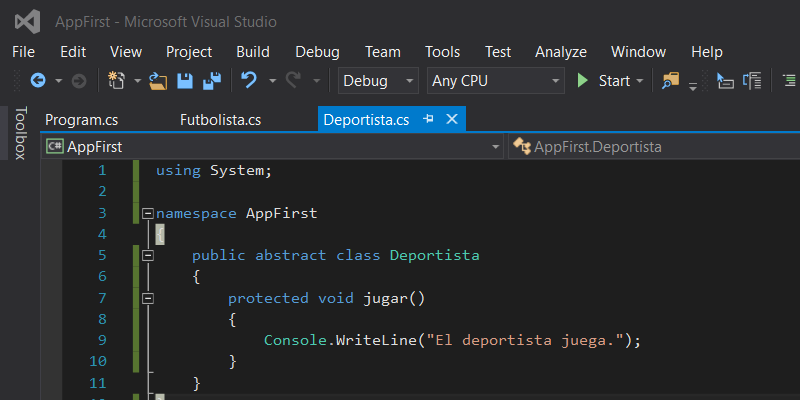Open the Find in Files icon
The image size is (800, 400).
tap(669, 81)
